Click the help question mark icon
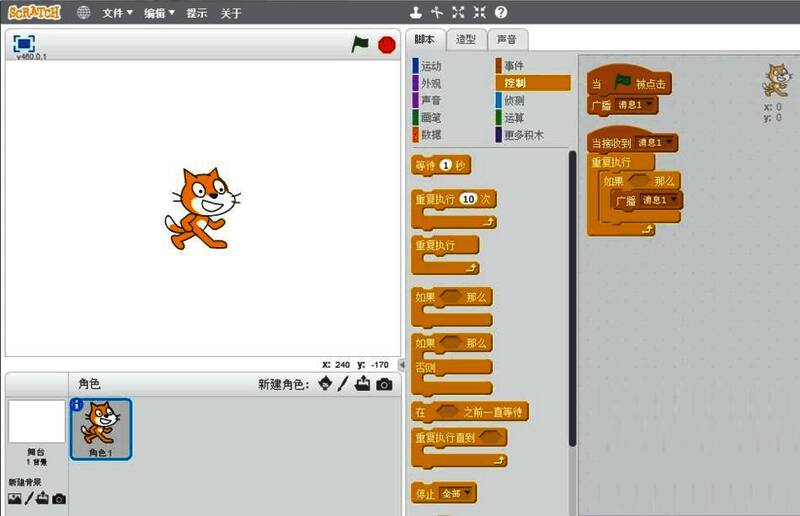This screenshot has height=516, width=800. pos(501,13)
